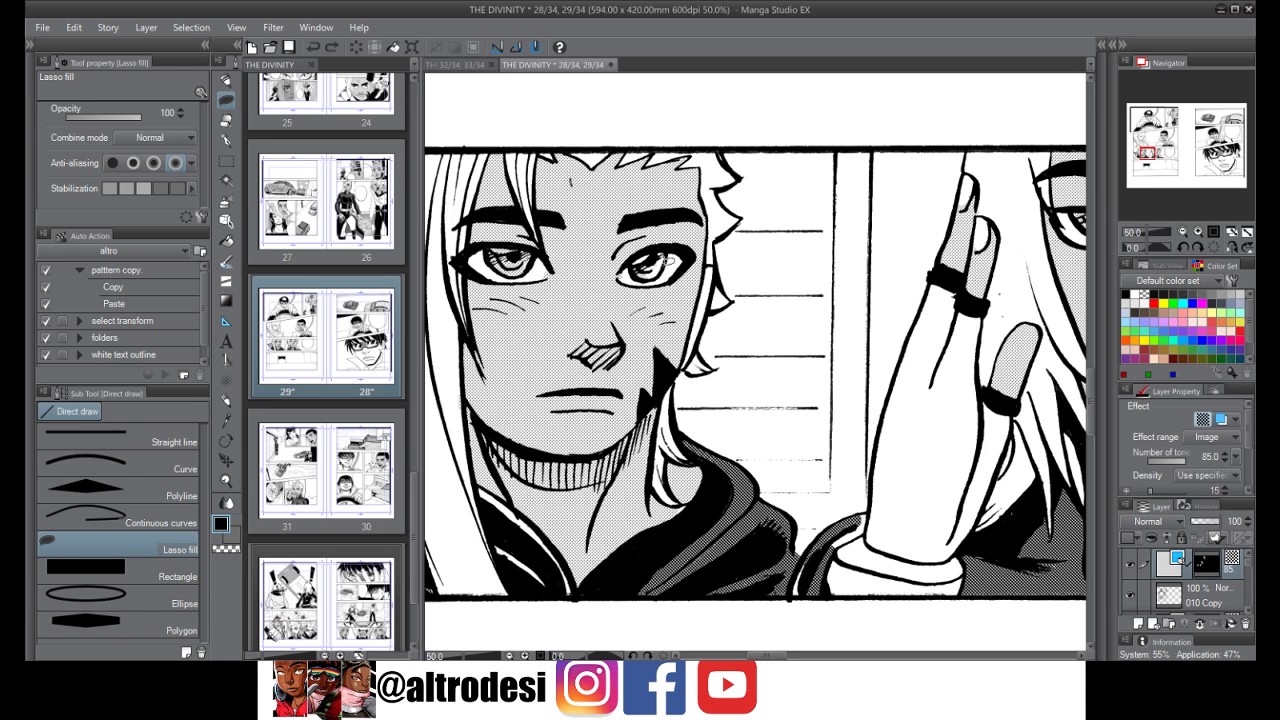This screenshot has width=1280, height=720.
Task: Open Help via the question mark icon
Action: (x=559, y=47)
